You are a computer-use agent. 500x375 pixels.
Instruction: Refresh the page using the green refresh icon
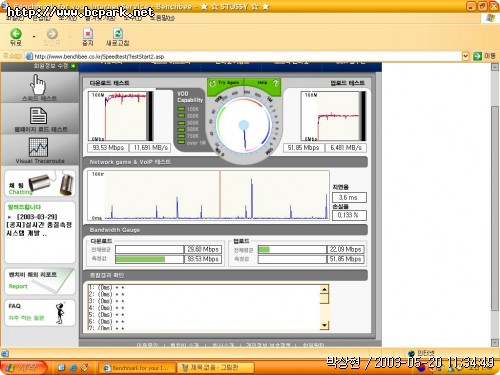click(118, 34)
